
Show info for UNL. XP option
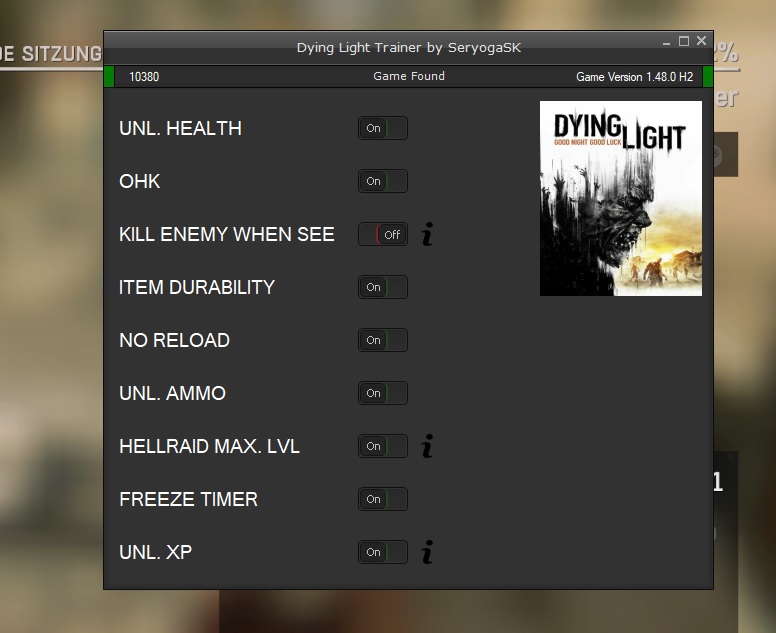click(x=427, y=552)
